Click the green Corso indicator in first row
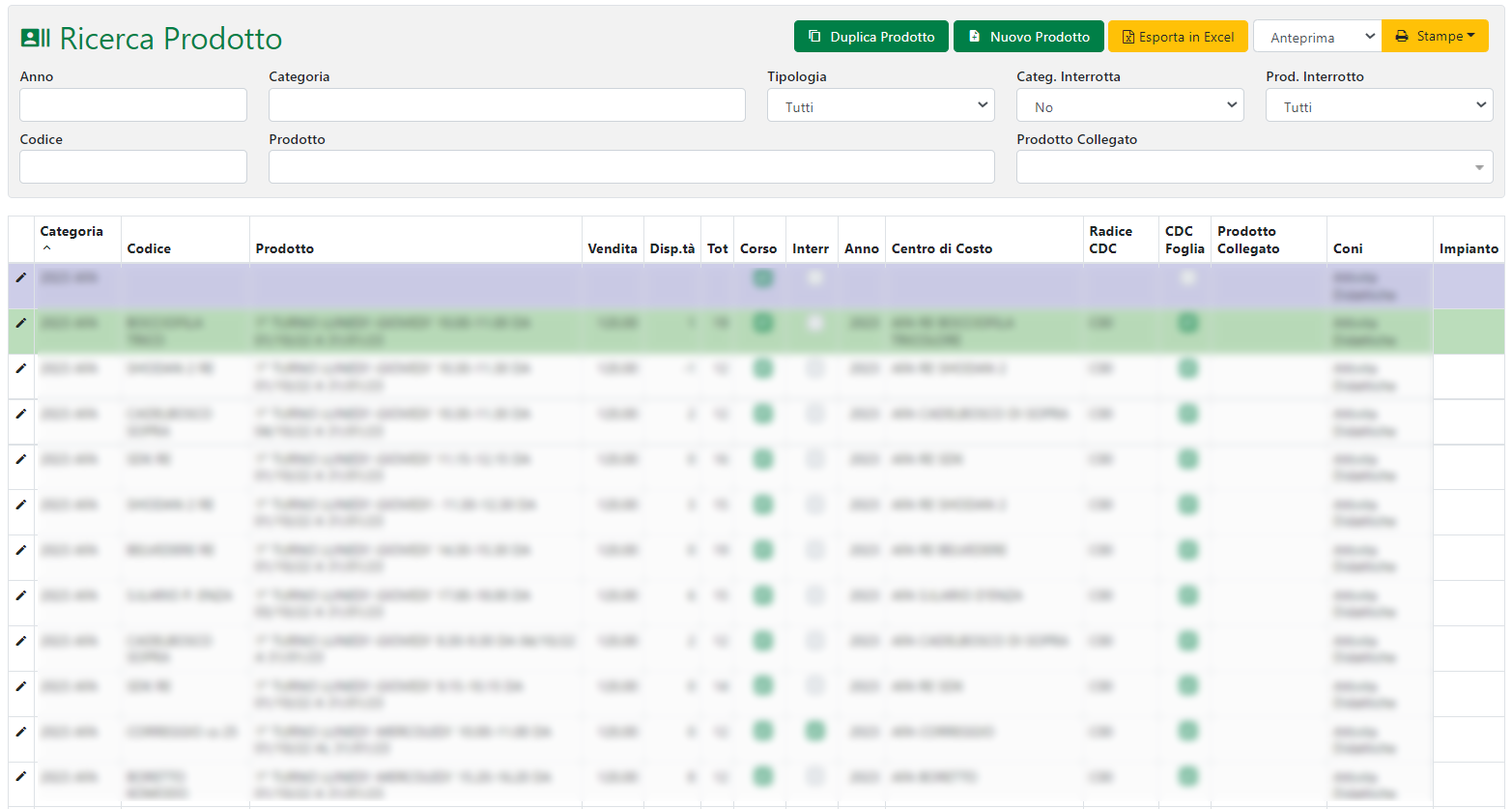Screen dimensions: 1512x809 763,278
